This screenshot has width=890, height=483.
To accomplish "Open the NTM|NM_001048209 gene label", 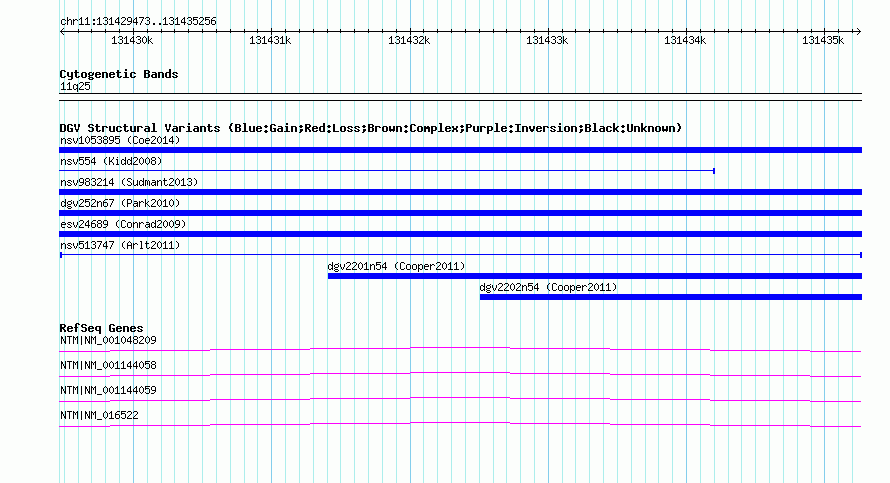I will point(108,341).
